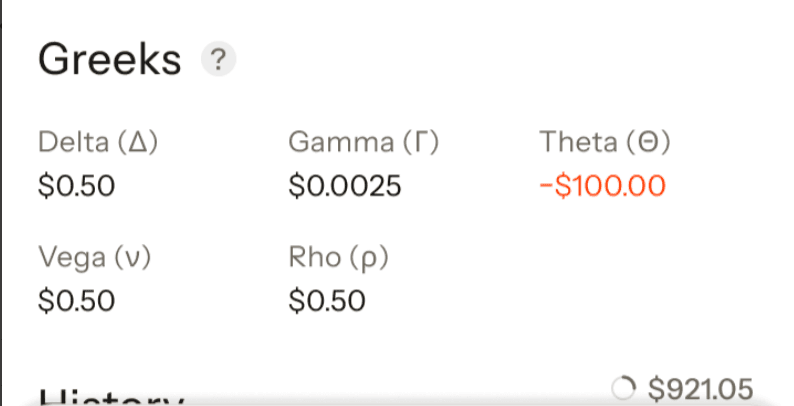The width and height of the screenshot is (794, 406).
Task: Select the Greeks section heading
Action: (110, 61)
